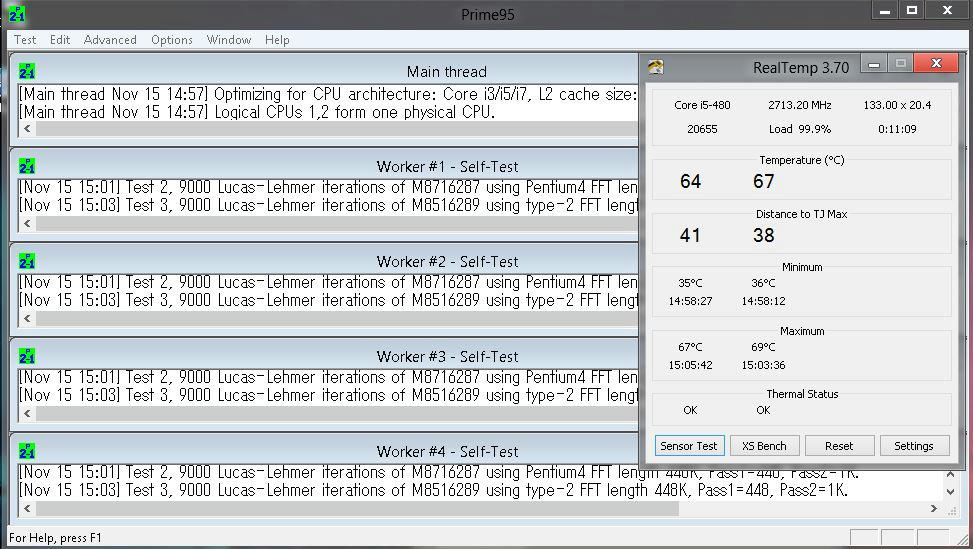Click the minimum temperature time 14:58:12
Screen dimensions: 973x549
[763, 301]
